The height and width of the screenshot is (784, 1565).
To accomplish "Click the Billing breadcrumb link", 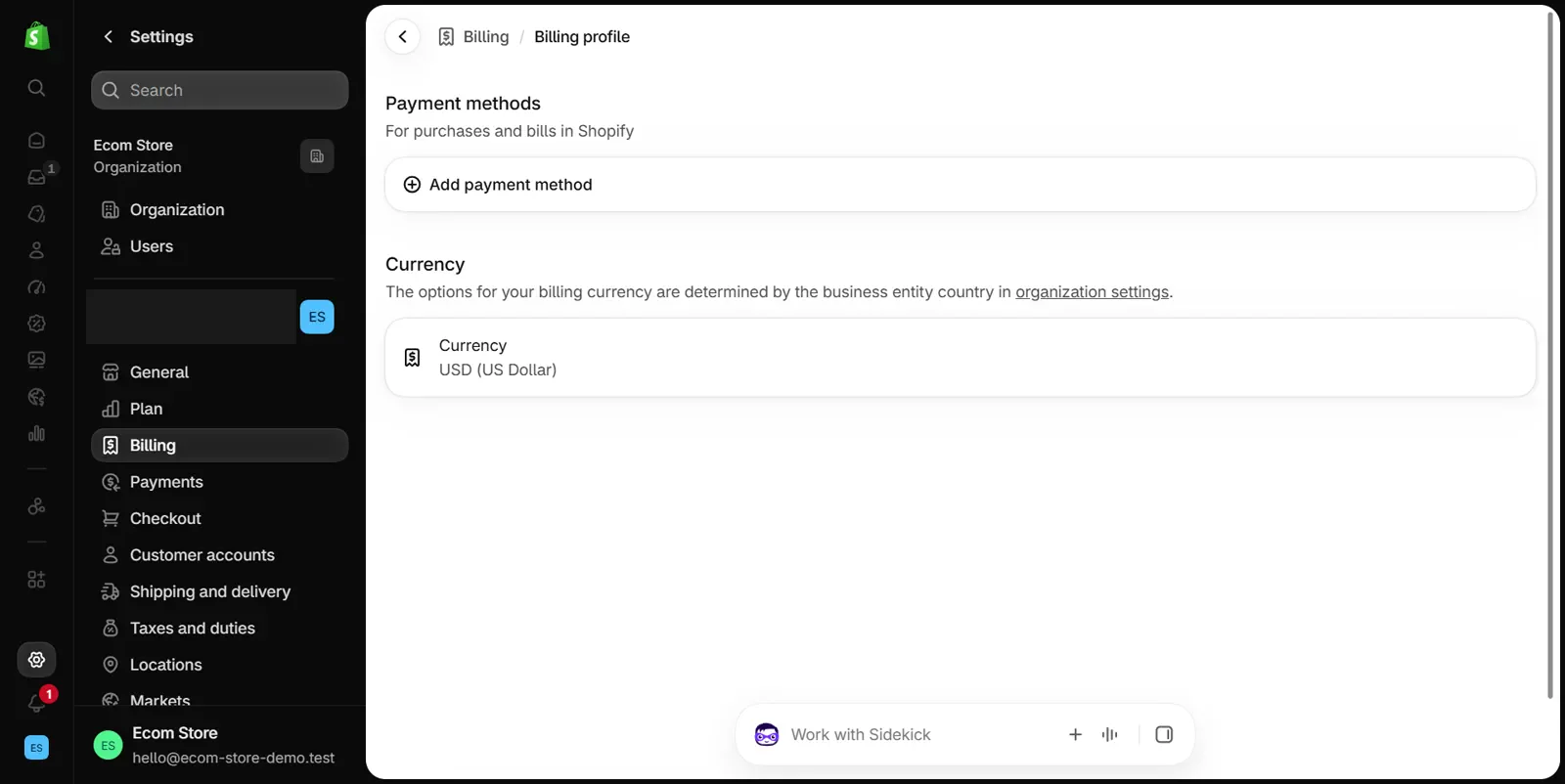I will point(486,36).
